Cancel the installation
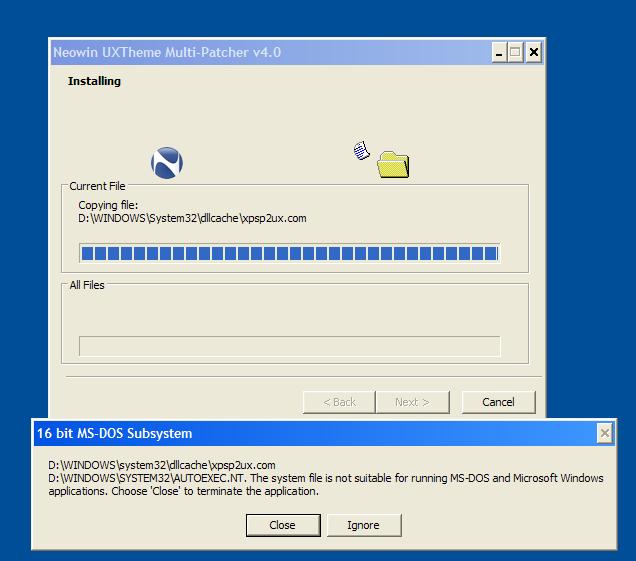The image size is (636, 561). click(x=498, y=402)
